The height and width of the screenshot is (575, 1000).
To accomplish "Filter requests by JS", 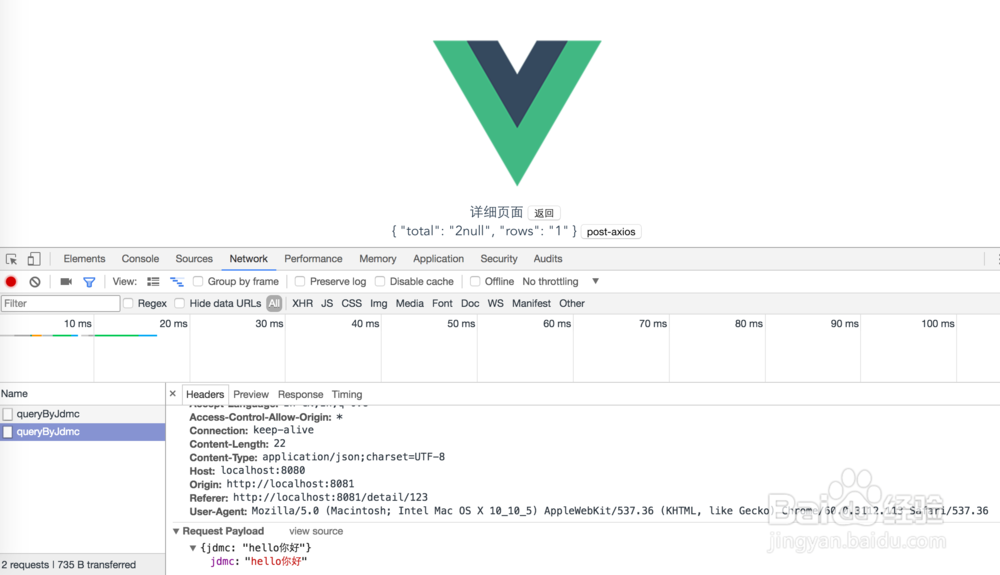I will click(x=327, y=303).
